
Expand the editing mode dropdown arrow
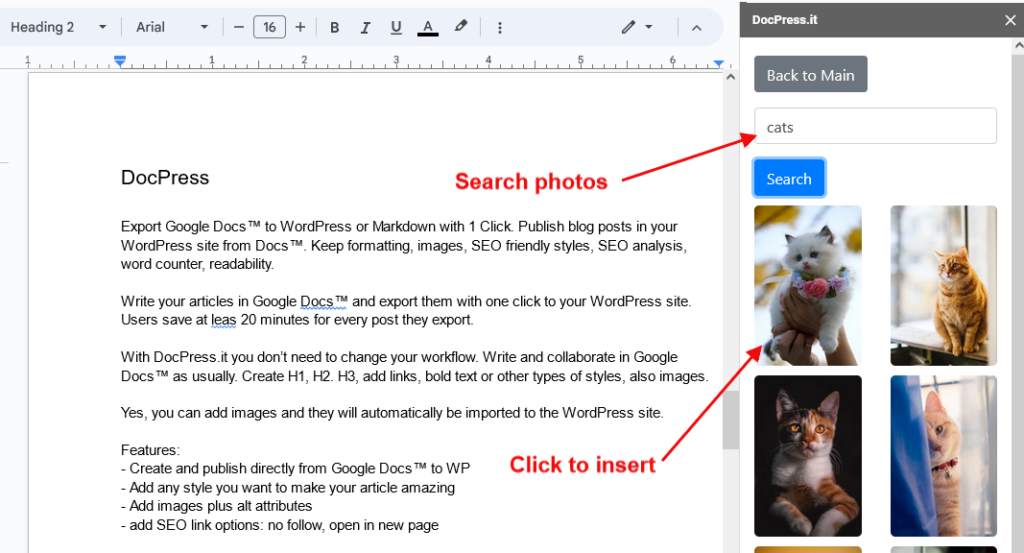coord(648,27)
